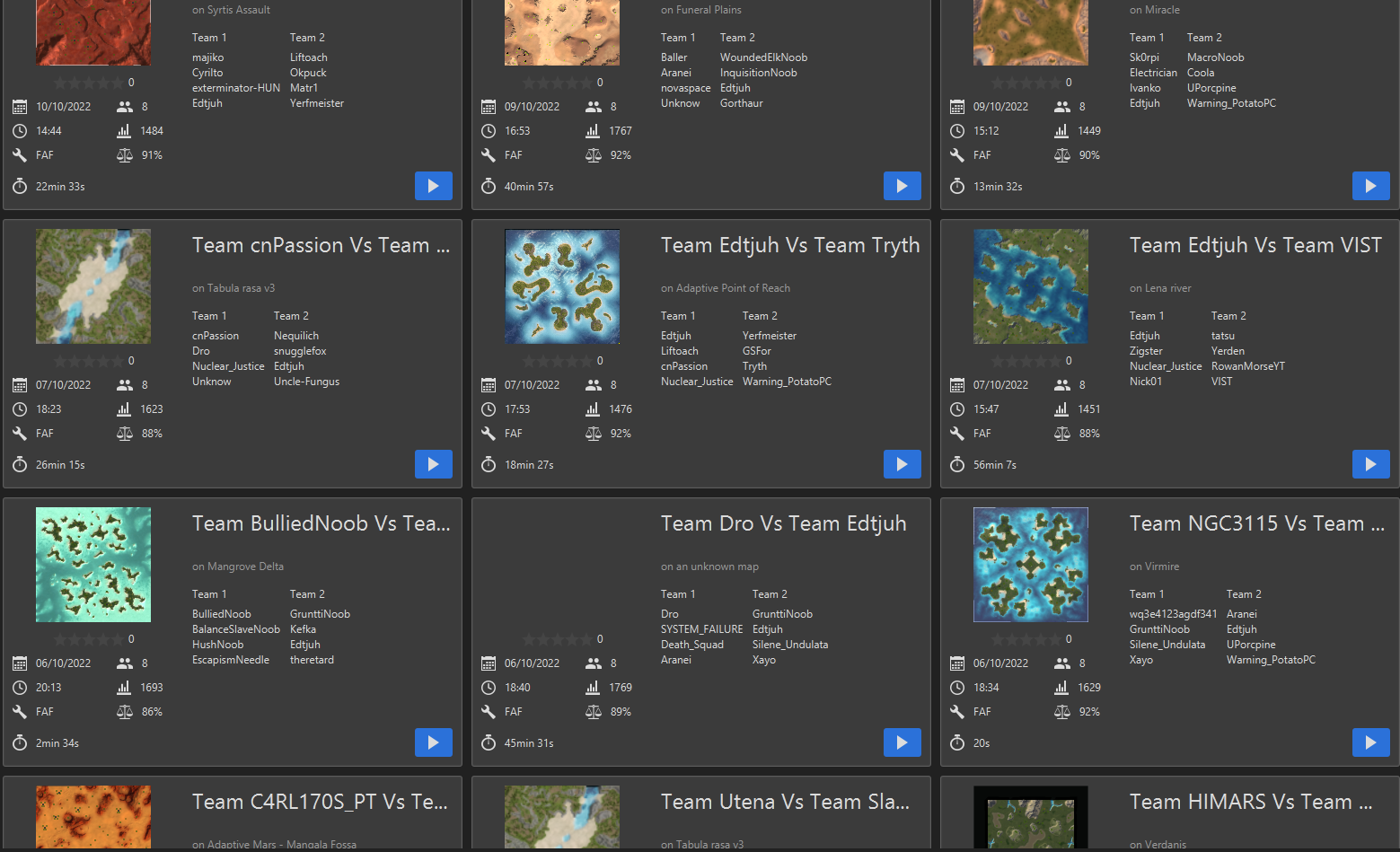1400x852 pixels.
Task: Click the balance scale icon beside 90%
Action: [1061, 155]
